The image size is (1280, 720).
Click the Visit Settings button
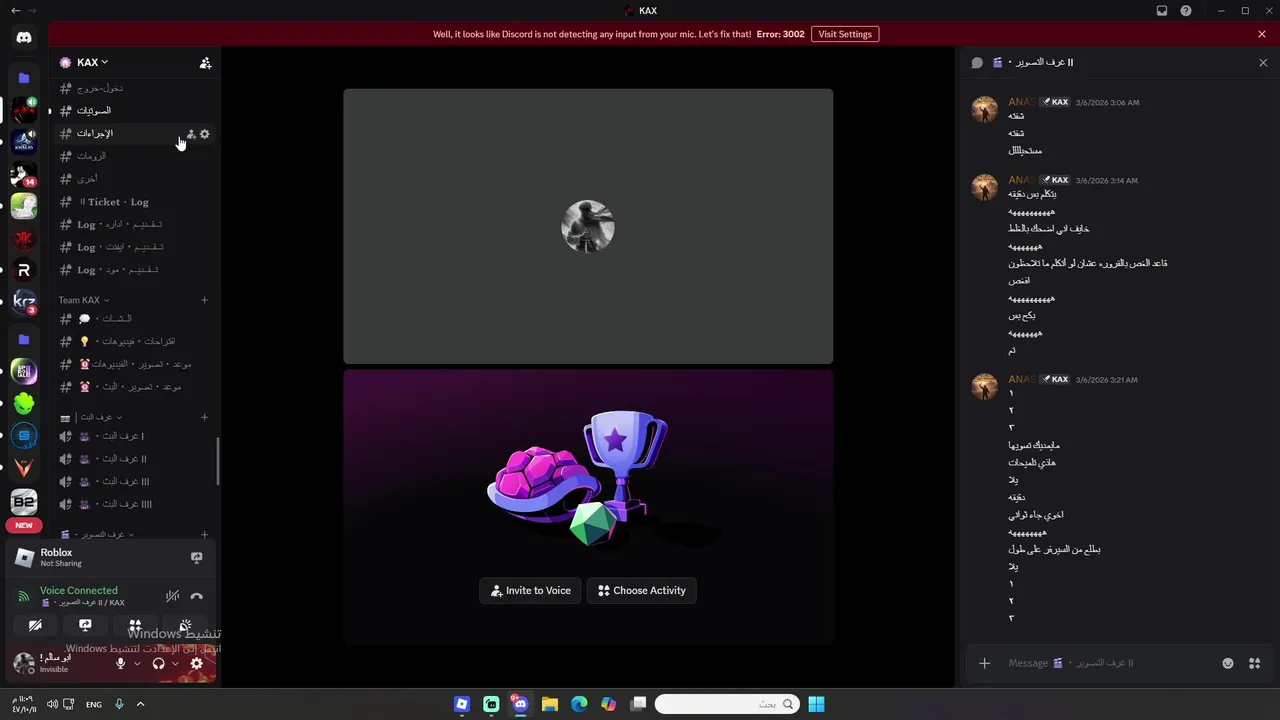pos(845,34)
